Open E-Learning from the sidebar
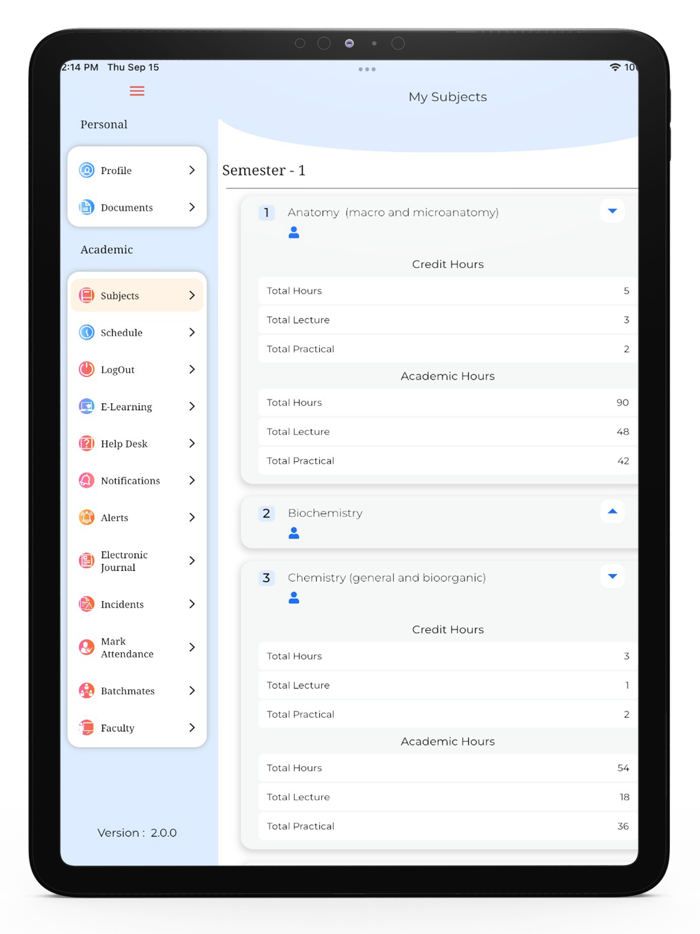 (137, 406)
